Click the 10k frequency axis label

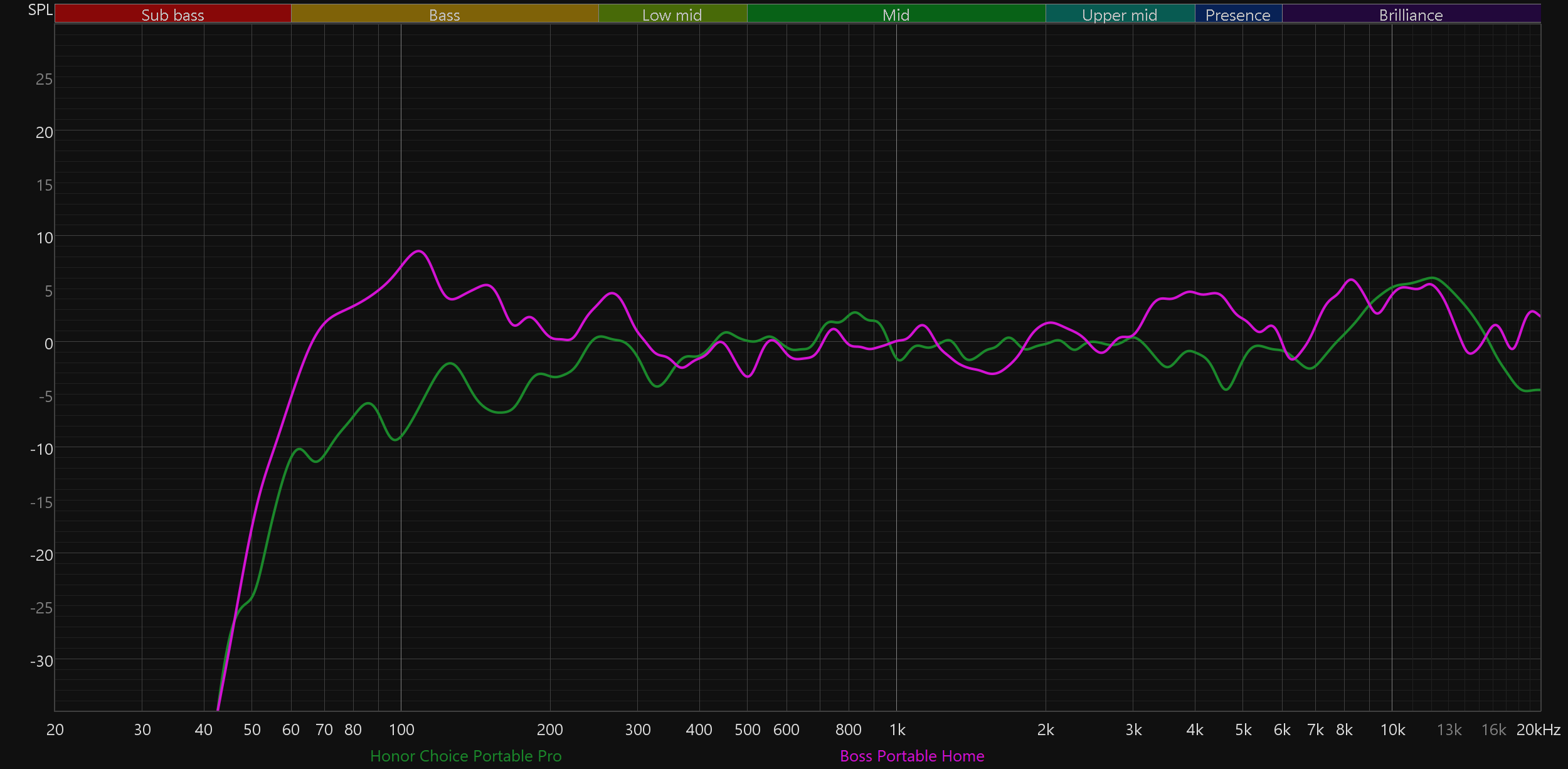pos(1392,730)
